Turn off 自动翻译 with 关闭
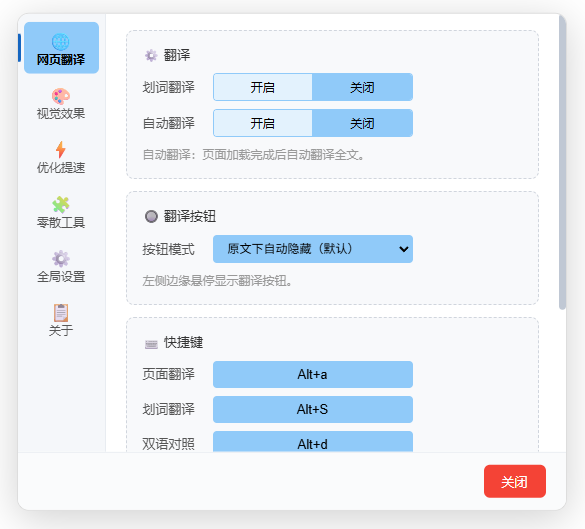585x529 pixels. (362, 123)
